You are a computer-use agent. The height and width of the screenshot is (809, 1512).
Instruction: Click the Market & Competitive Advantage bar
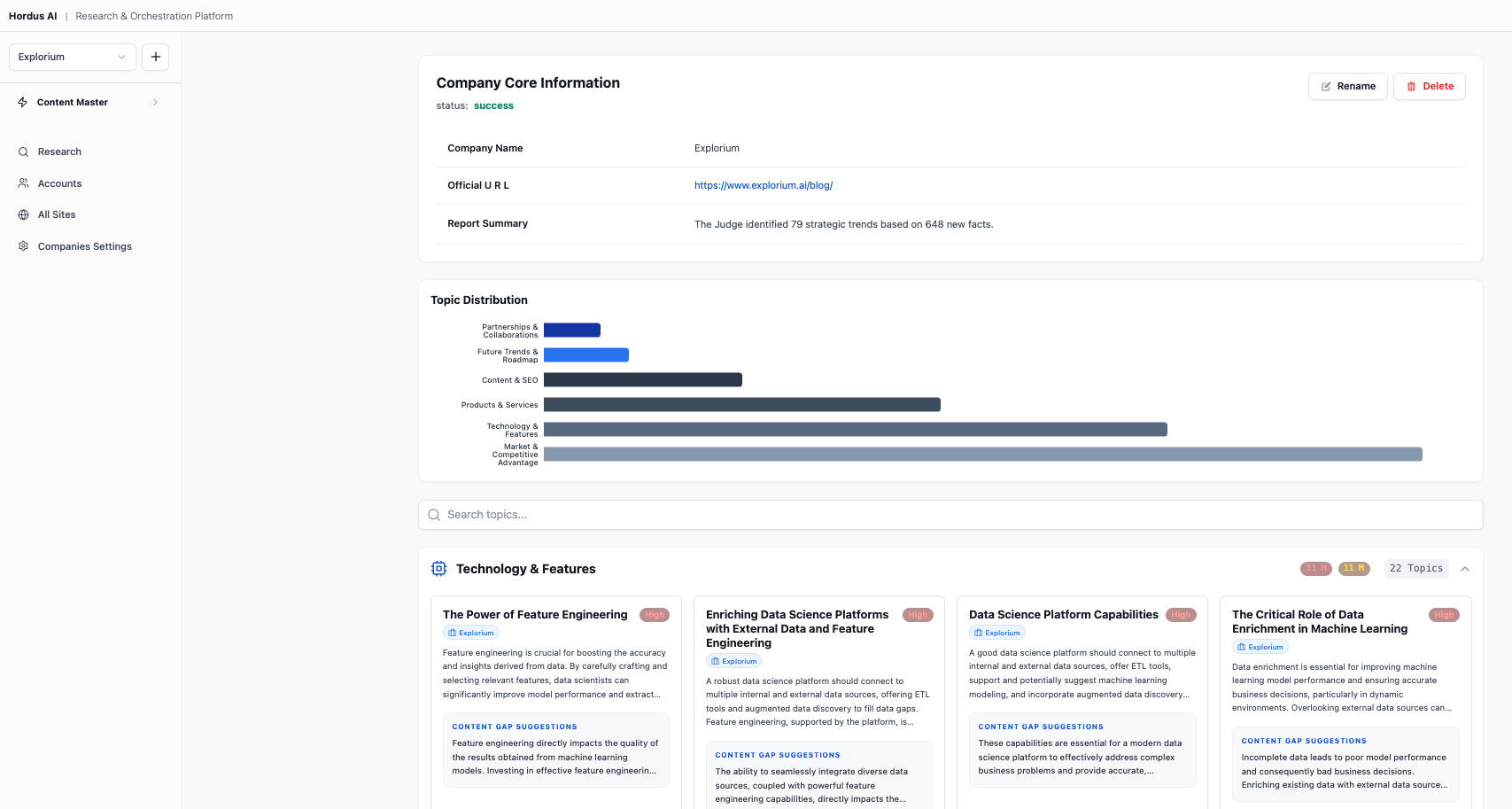tap(983, 455)
